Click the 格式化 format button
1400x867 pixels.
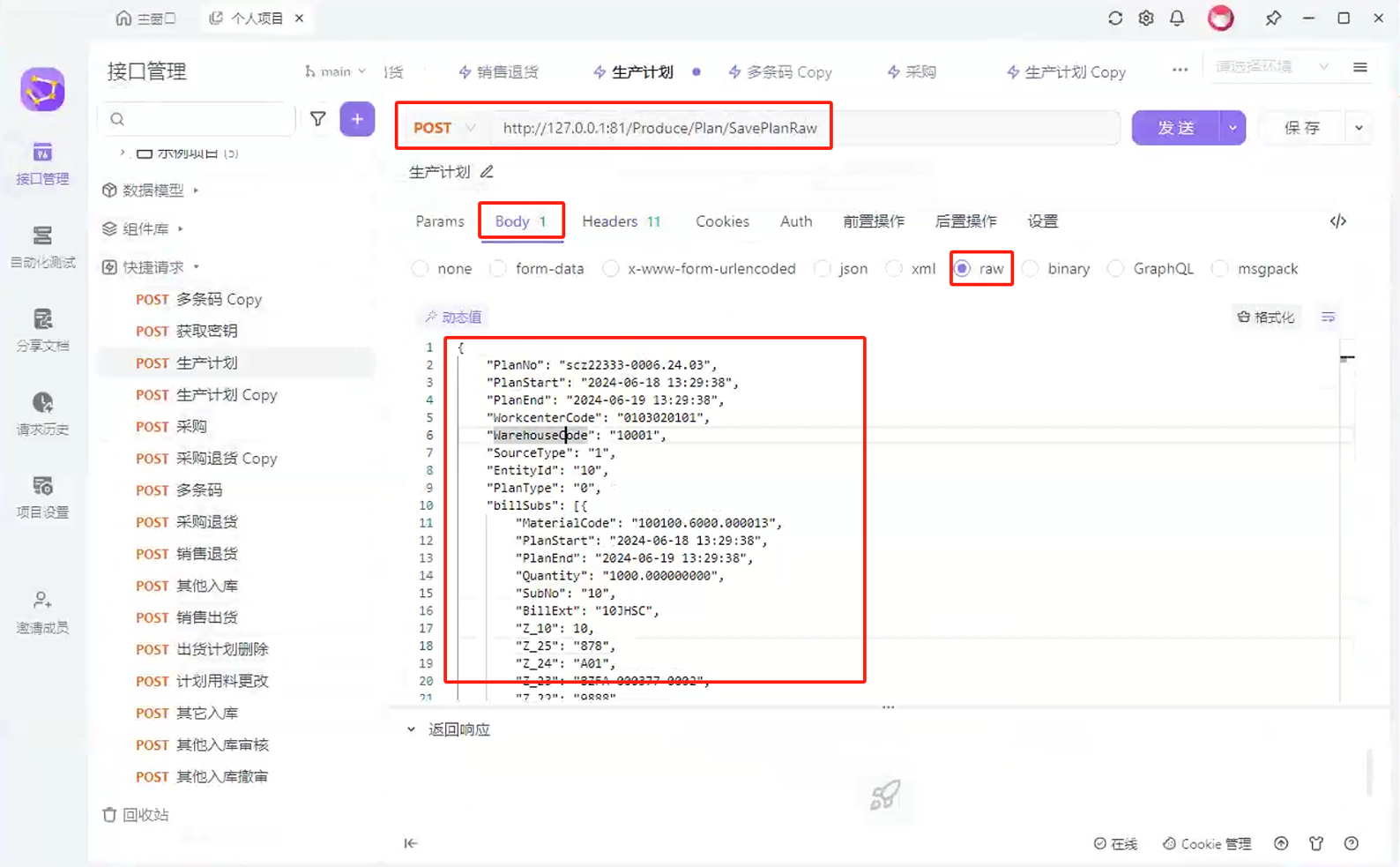1266,317
